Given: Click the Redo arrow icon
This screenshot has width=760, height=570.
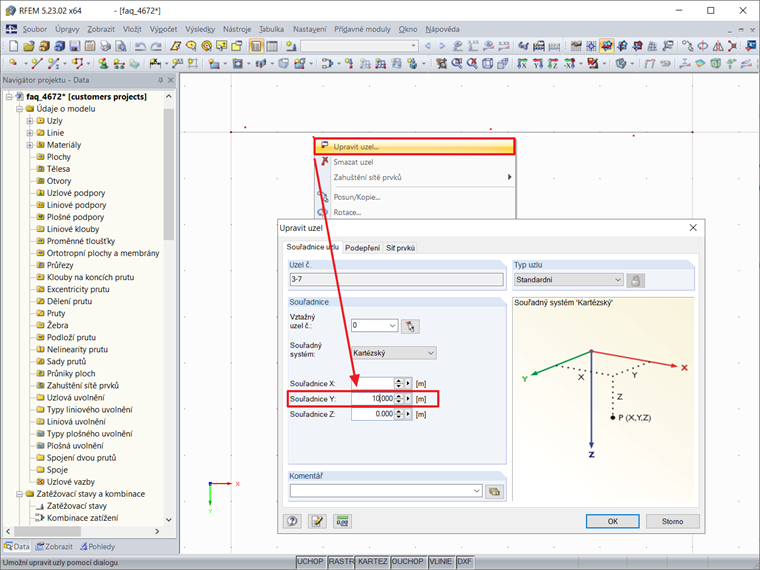Looking at the screenshot, I should (156, 47).
